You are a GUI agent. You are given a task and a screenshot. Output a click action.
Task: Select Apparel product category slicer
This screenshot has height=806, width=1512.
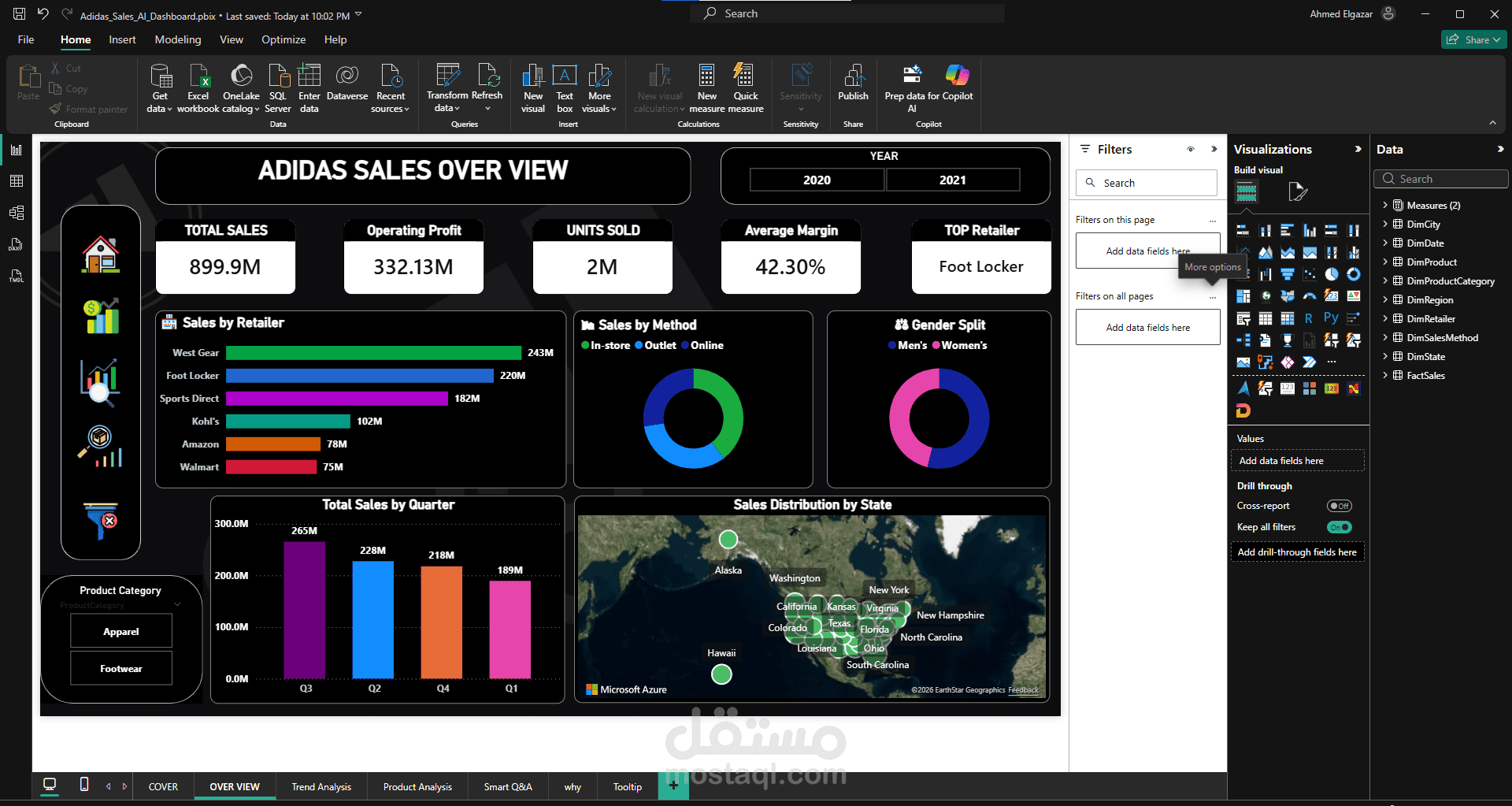pyautogui.click(x=121, y=631)
